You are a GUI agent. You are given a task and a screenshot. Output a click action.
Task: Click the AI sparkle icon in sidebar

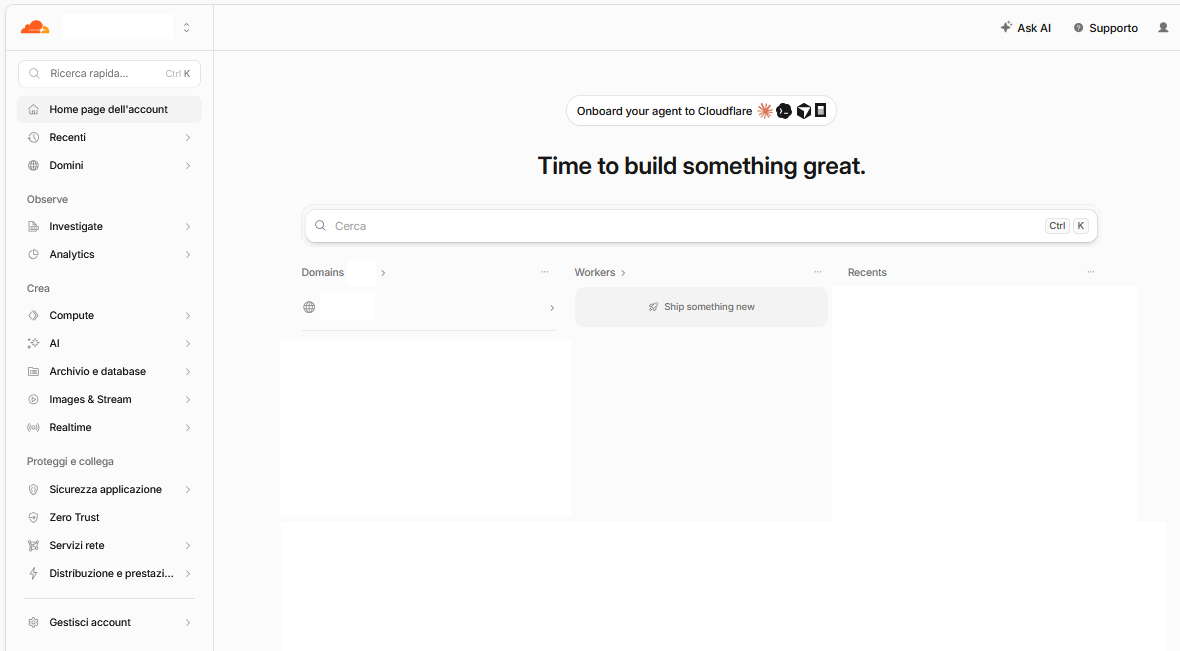click(33, 343)
